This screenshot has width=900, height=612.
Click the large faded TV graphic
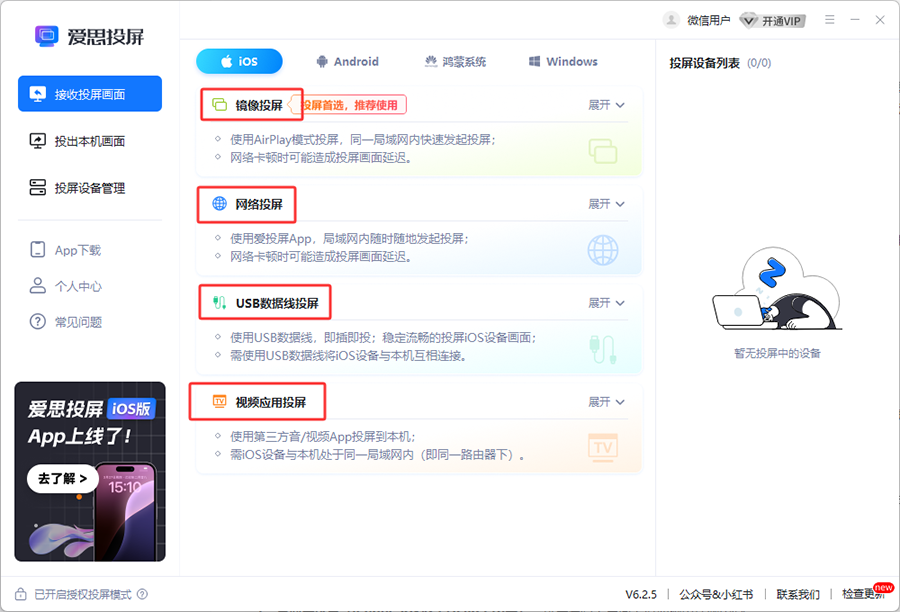coord(603,447)
